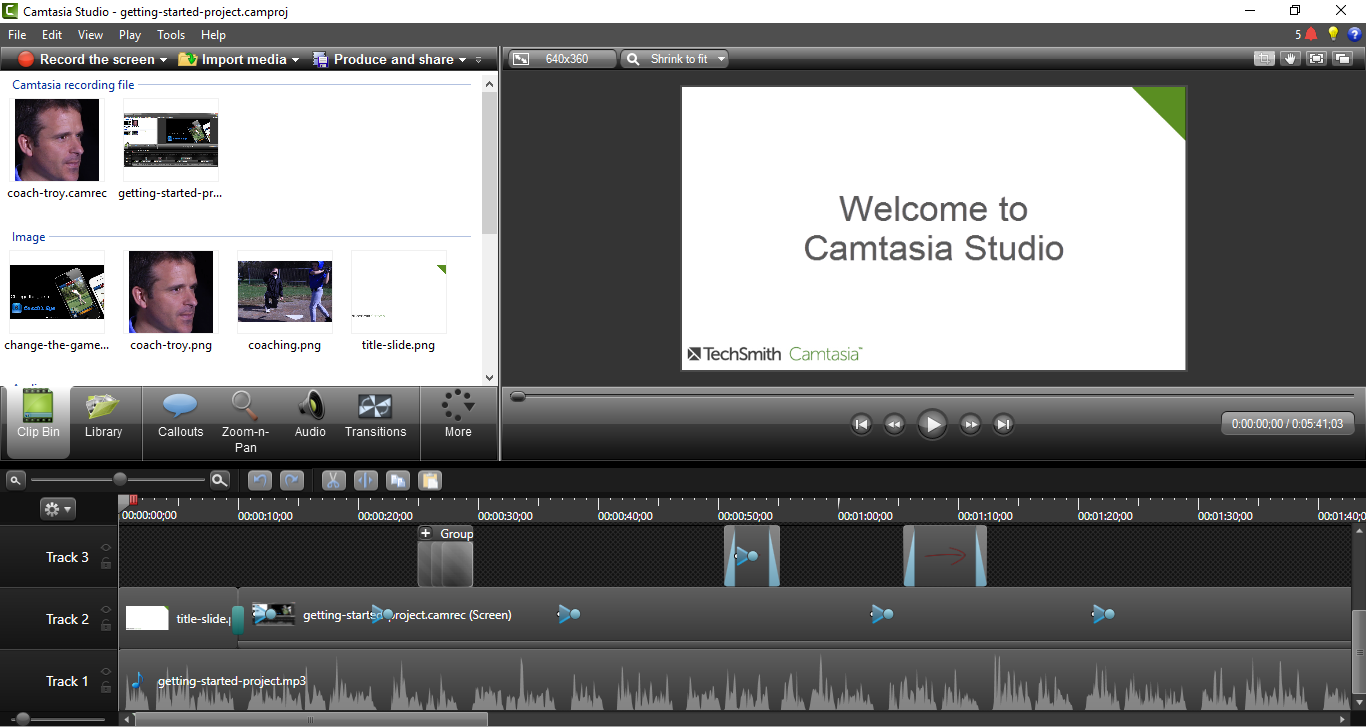Select getting-started-project.mp3 audio clip

coord(735,681)
